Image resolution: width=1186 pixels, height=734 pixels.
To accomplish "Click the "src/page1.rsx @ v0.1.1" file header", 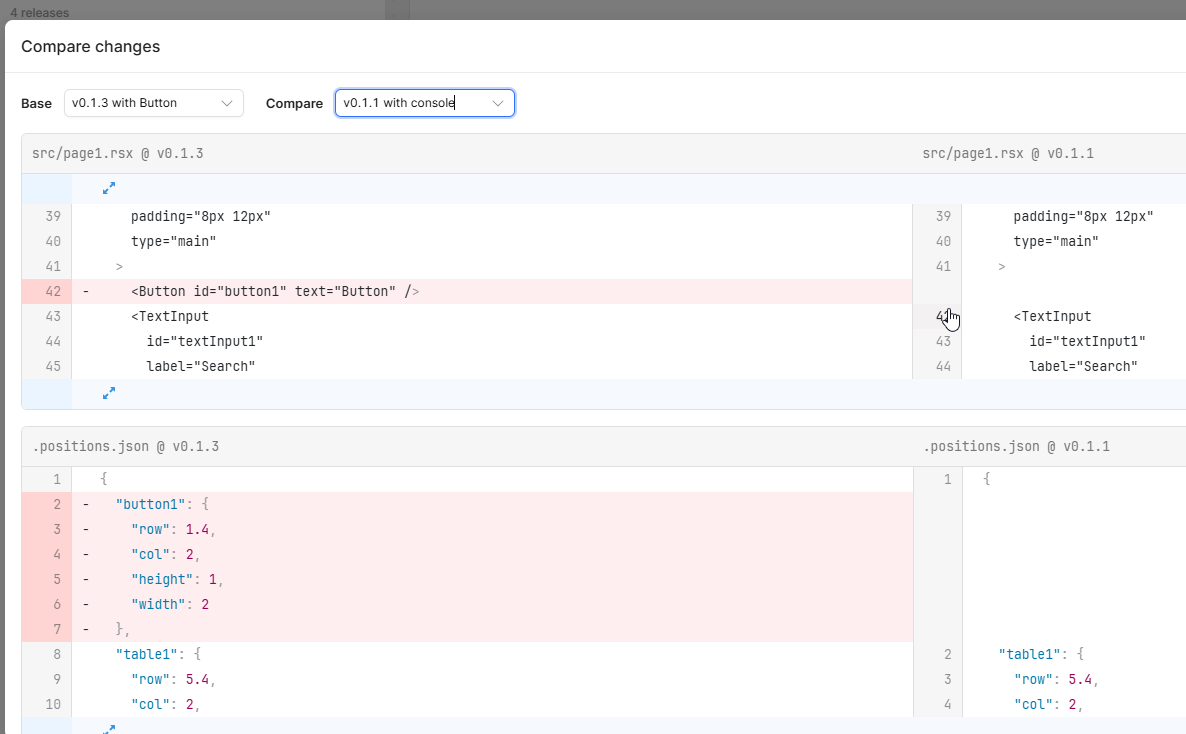I will 1008,154.
